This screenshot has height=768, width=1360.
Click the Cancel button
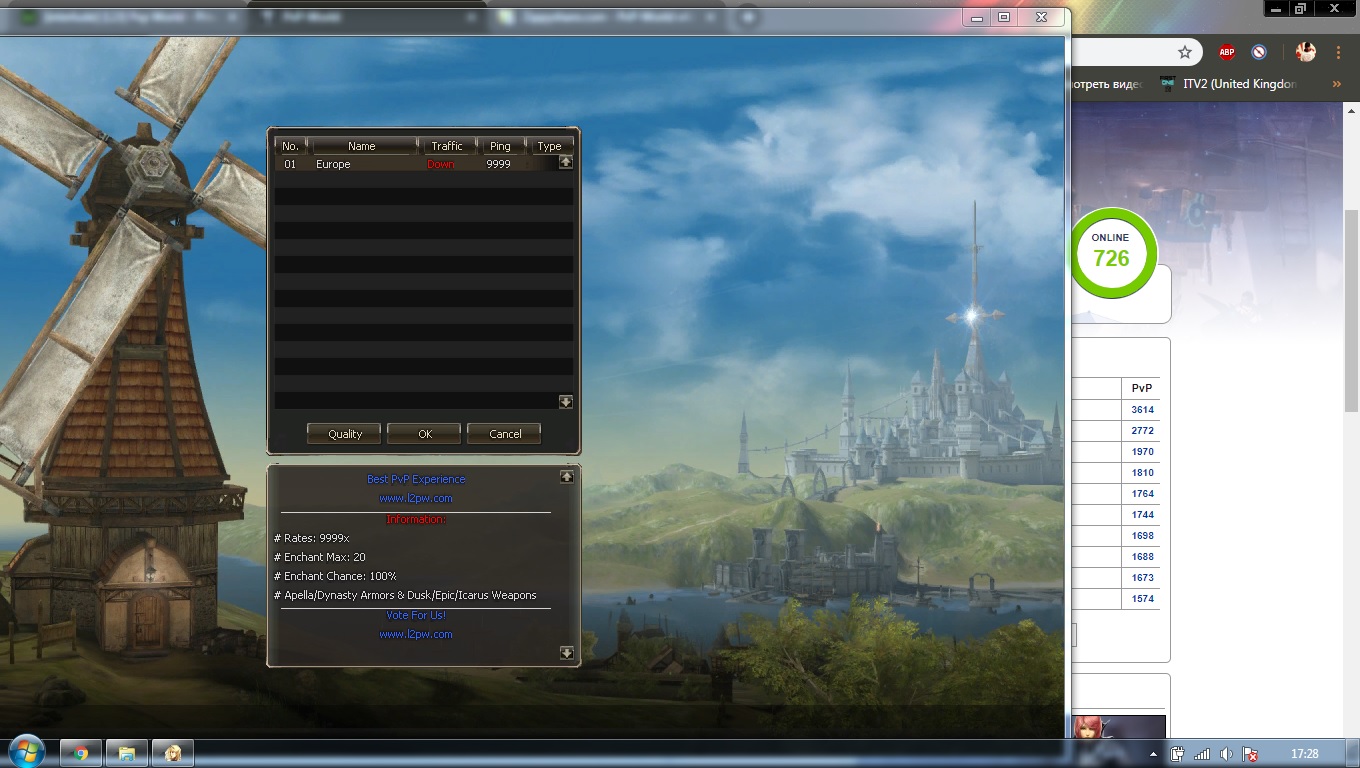click(x=505, y=433)
